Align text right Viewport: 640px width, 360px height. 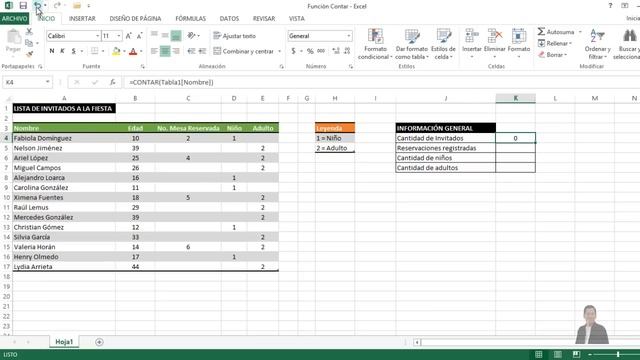[176, 51]
